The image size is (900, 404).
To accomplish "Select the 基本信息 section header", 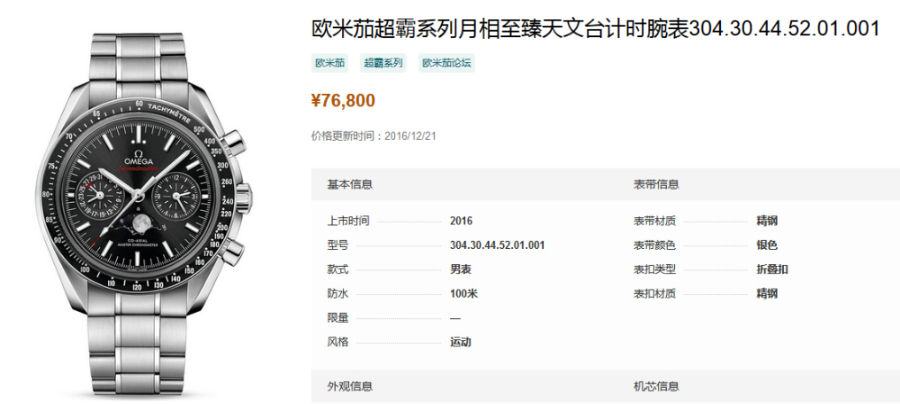I will point(350,185).
